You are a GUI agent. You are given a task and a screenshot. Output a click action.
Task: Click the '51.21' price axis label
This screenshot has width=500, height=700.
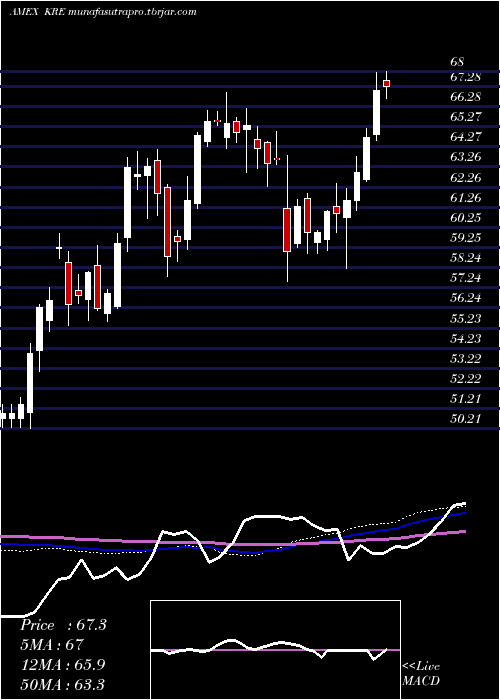tap(466, 399)
